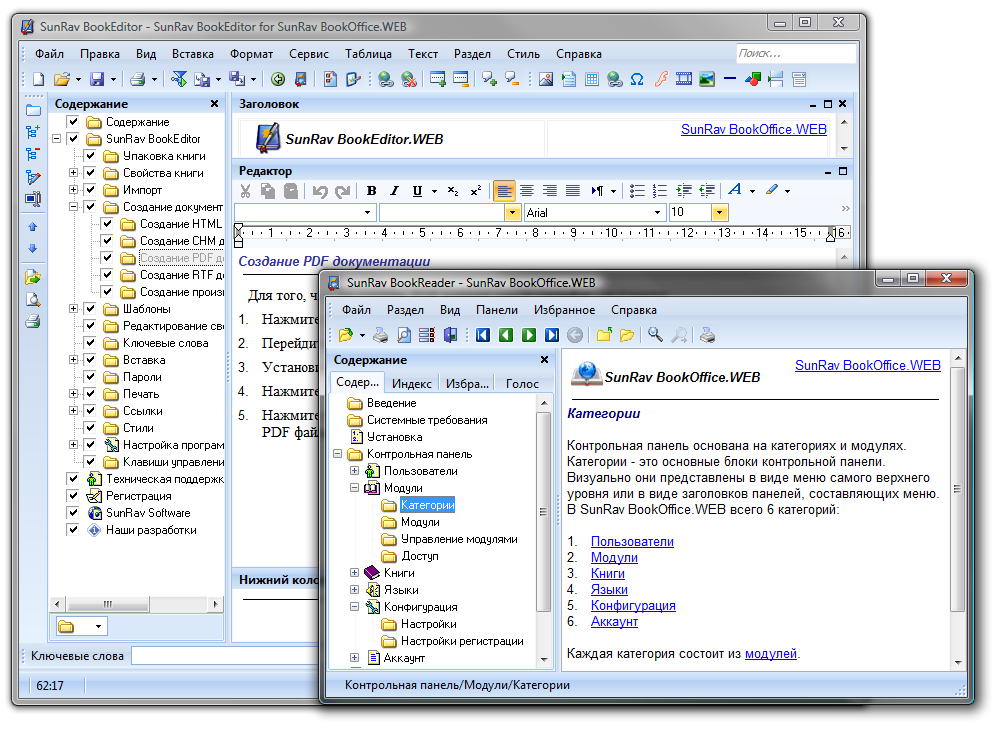Toggle checkbox beside Упаковка книги
This screenshot has height=730, width=1000.
pyautogui.click(x=90, y=156)
